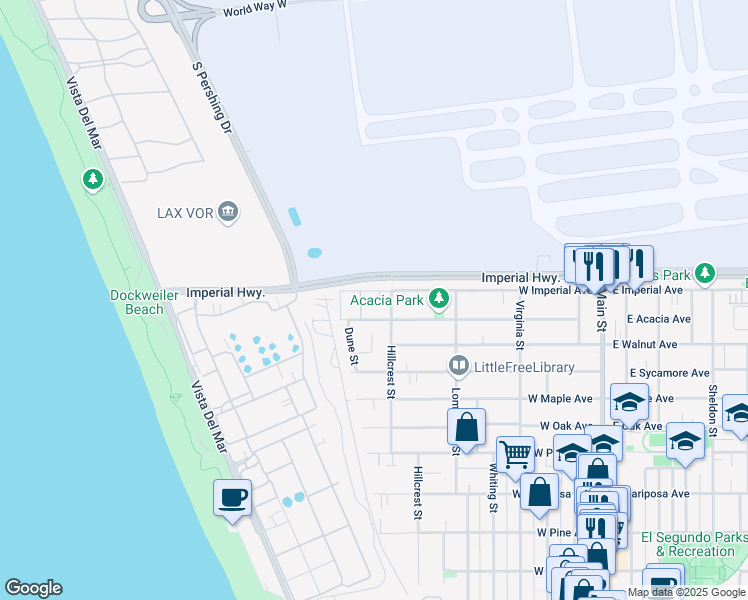The width and height of the screenshot is (748, 600).
Task: Open the shopping cart grocery marker
Action: click(515, 456)
